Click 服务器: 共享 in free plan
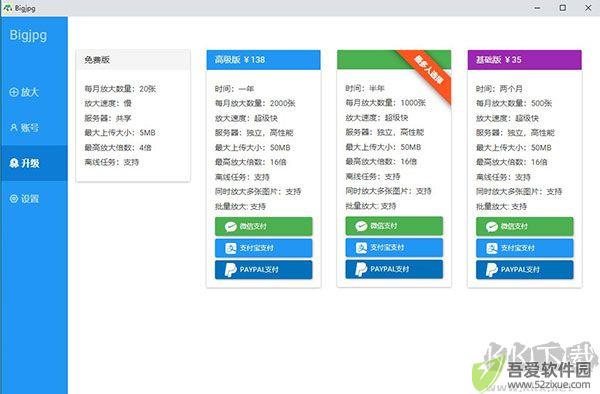The height and width of the screenshot is (394, 600). [108, 118]
